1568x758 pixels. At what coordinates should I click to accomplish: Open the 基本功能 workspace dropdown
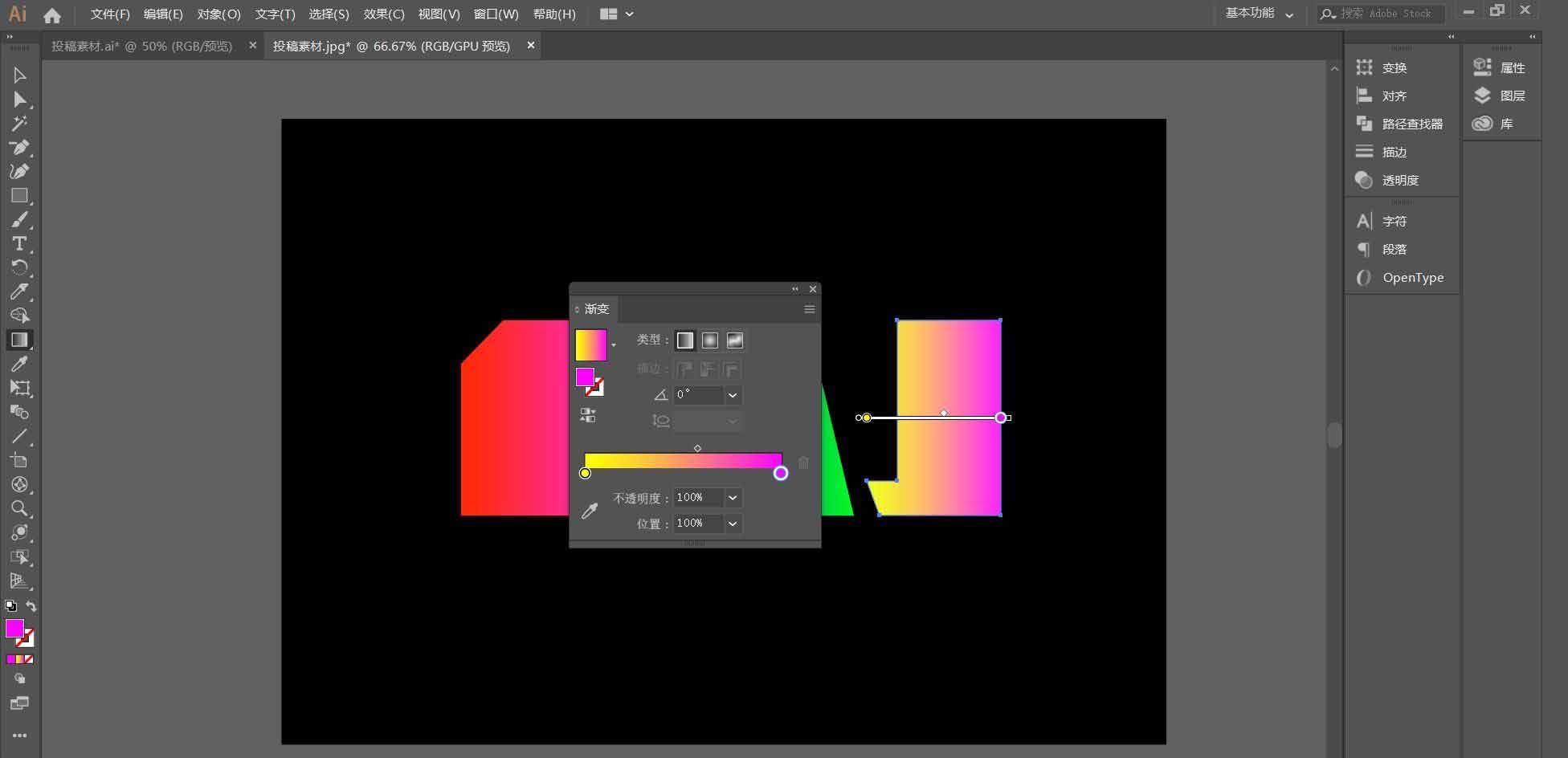[x=1260, y=14]
